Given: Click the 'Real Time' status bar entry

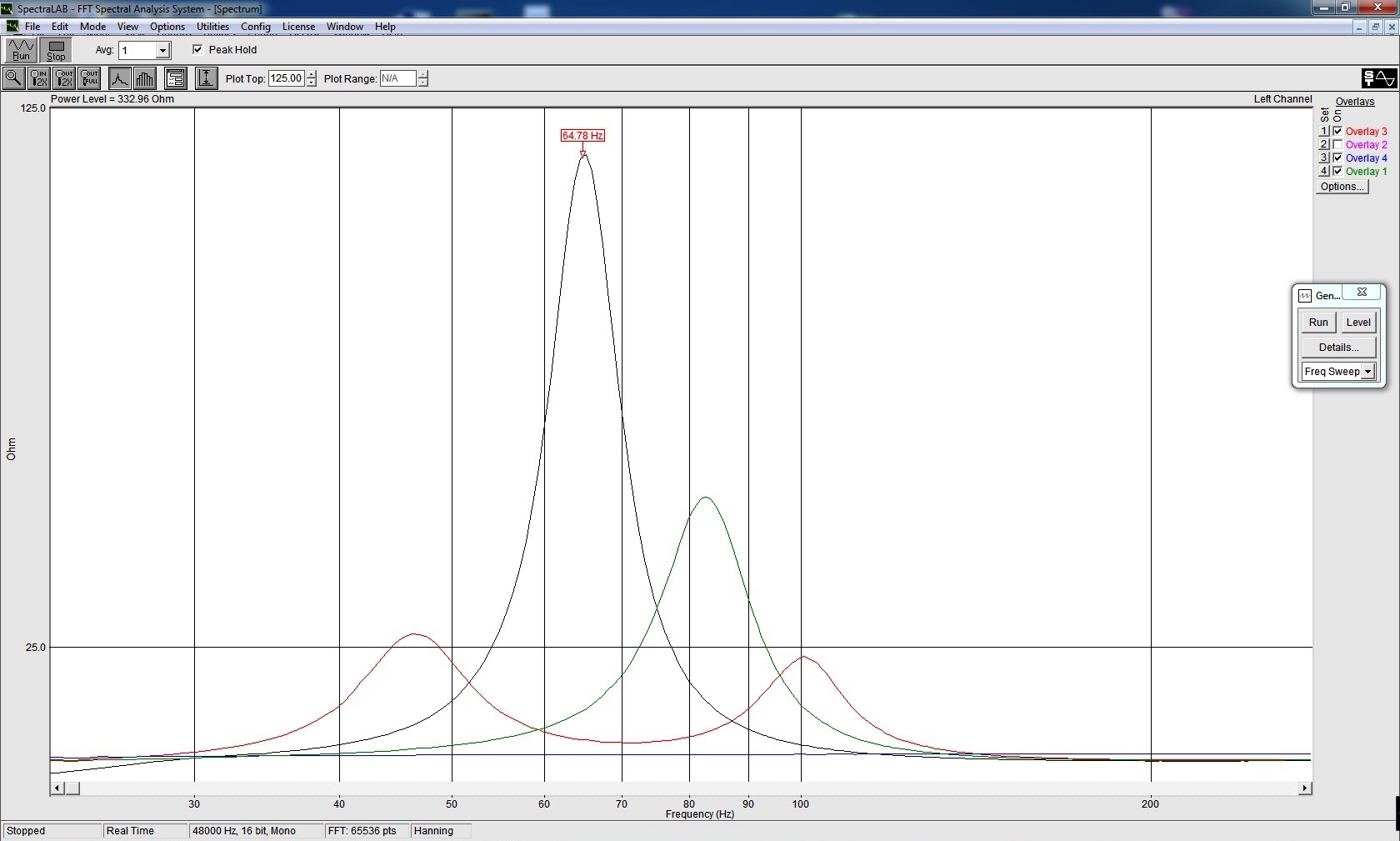Looking at the screenshot, I should [144, 831].
